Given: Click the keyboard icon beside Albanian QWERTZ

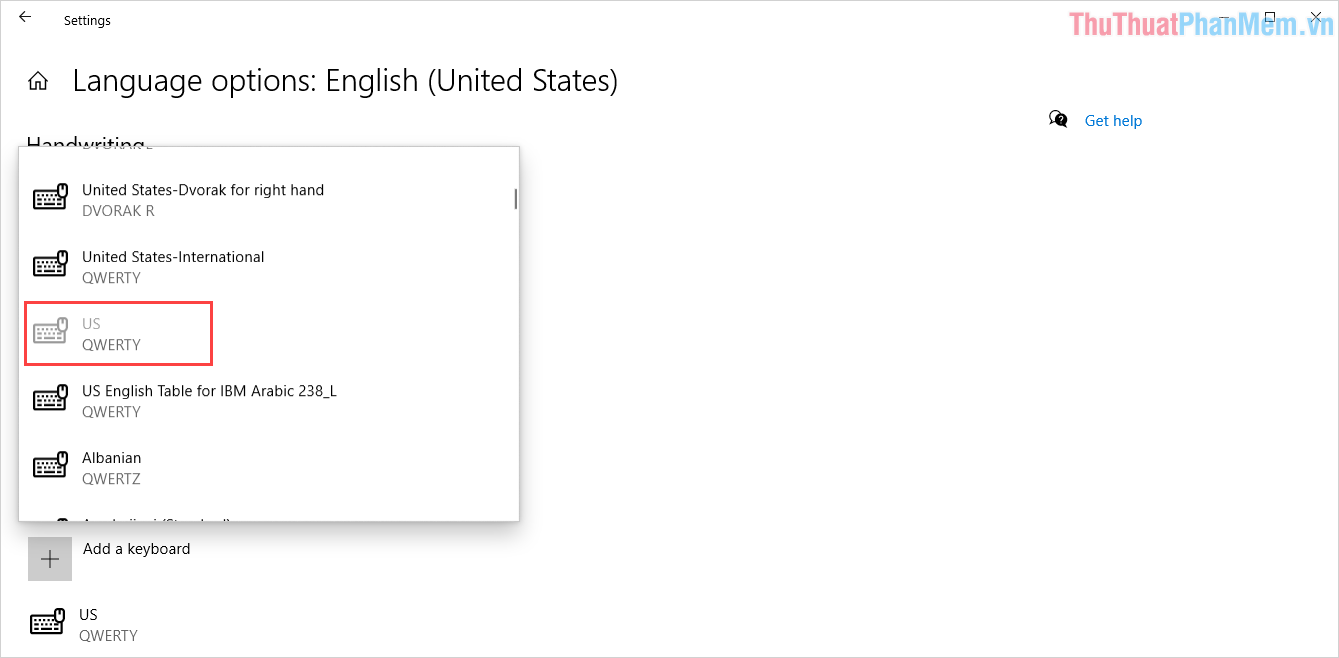Looking at the screenshot, I should [50, 465].
